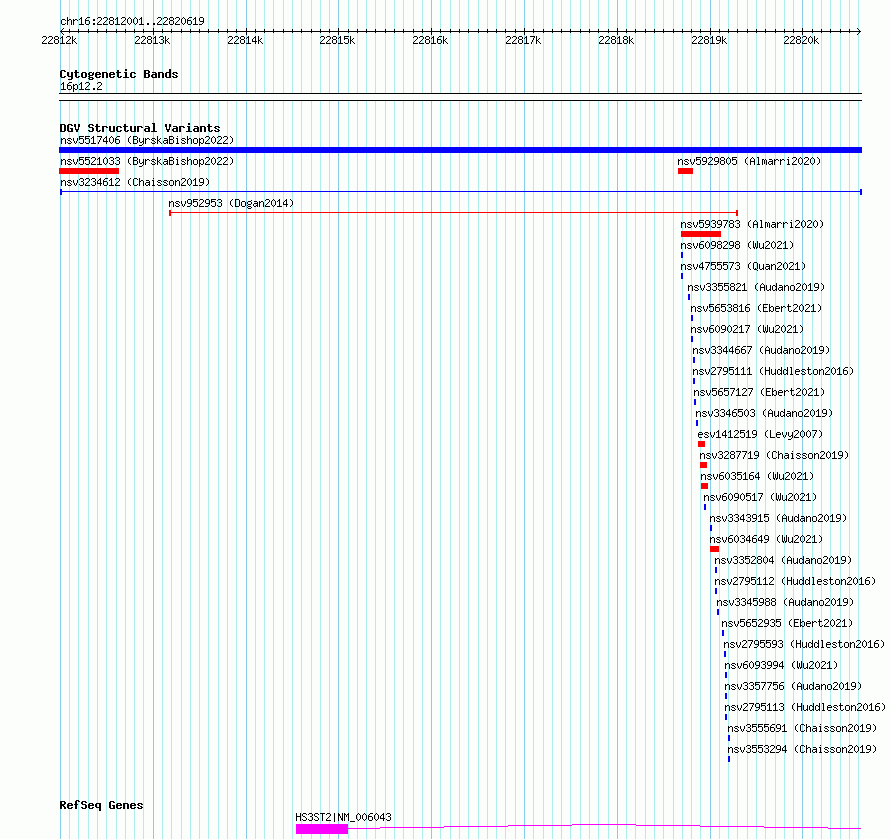Viewport: 890px width, 839px height.
Task: Open nsv2795113 (Huddleston2016) label
Action: pyautogui.click(x=805, y=707)
